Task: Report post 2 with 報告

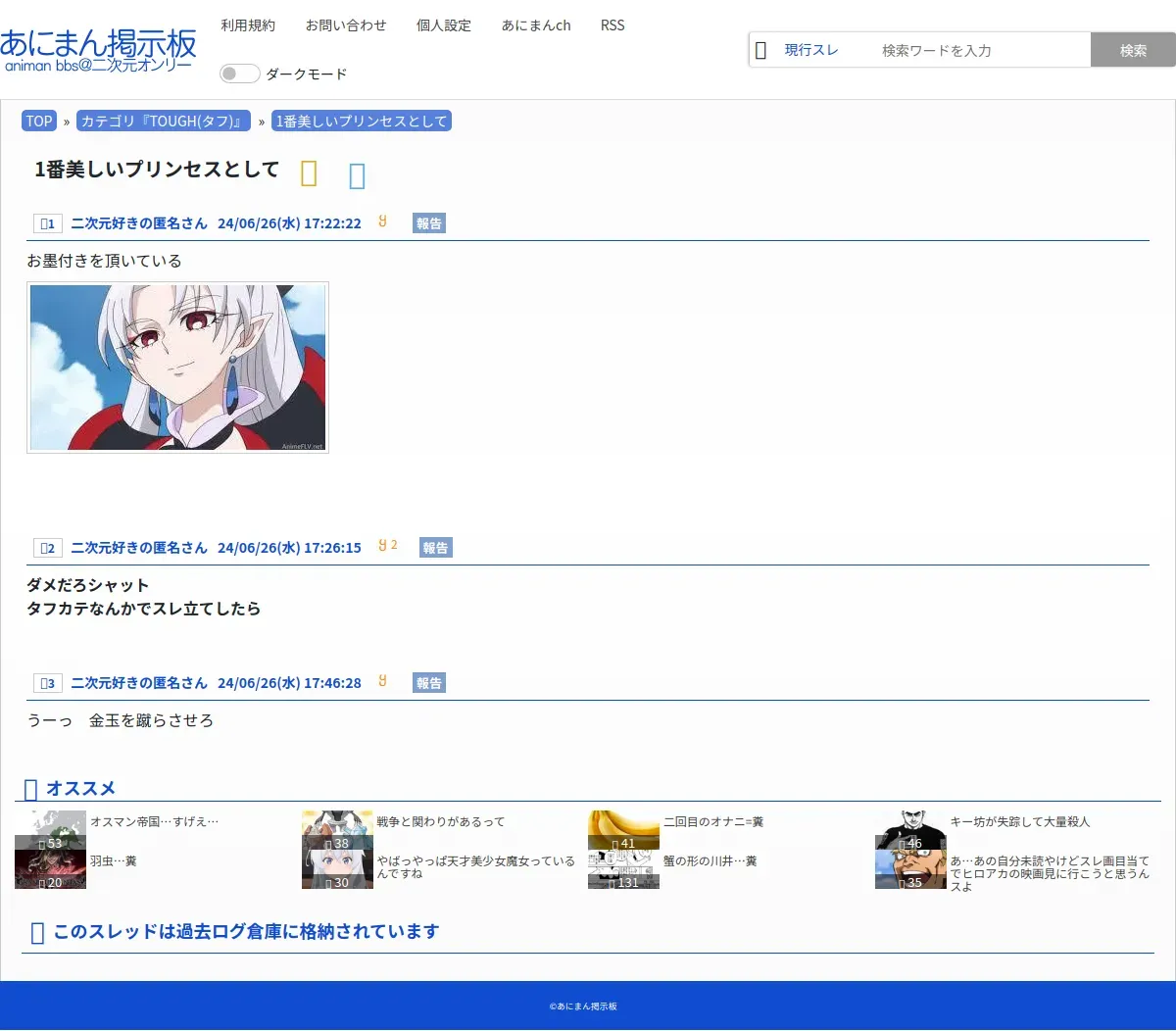Action: tap(436, 548)
